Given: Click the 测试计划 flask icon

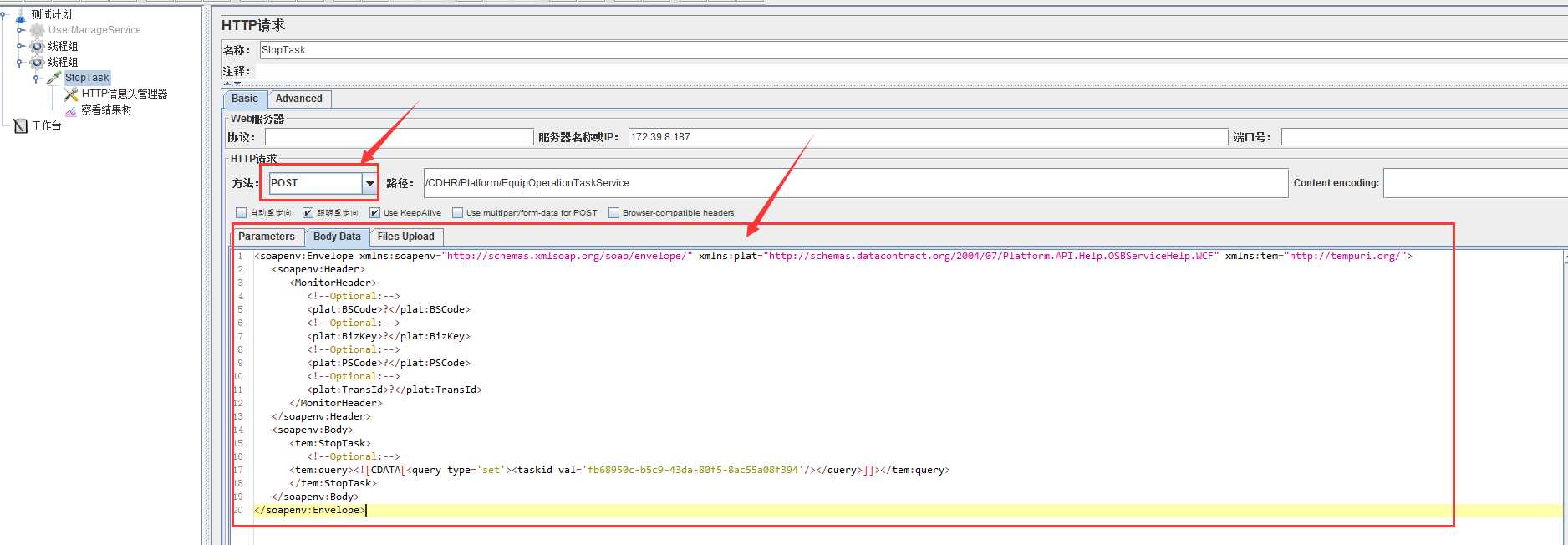Looking at the screenshot, I should click(x=21, y=14).
